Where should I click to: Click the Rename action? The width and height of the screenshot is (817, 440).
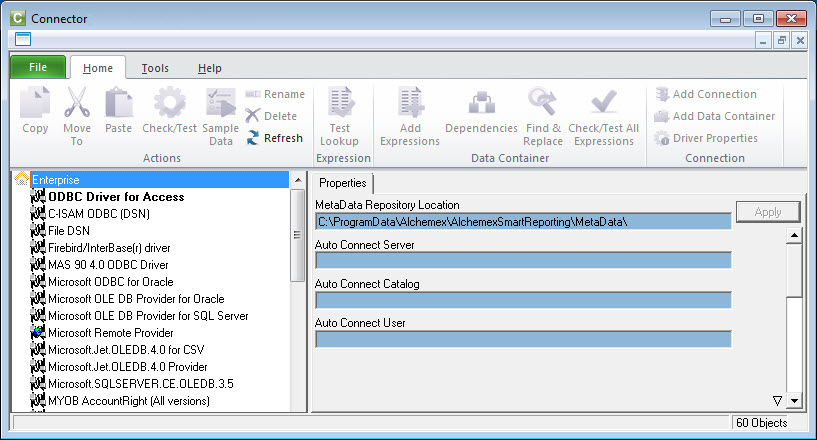pyautogui.click(x=275, y=94)
